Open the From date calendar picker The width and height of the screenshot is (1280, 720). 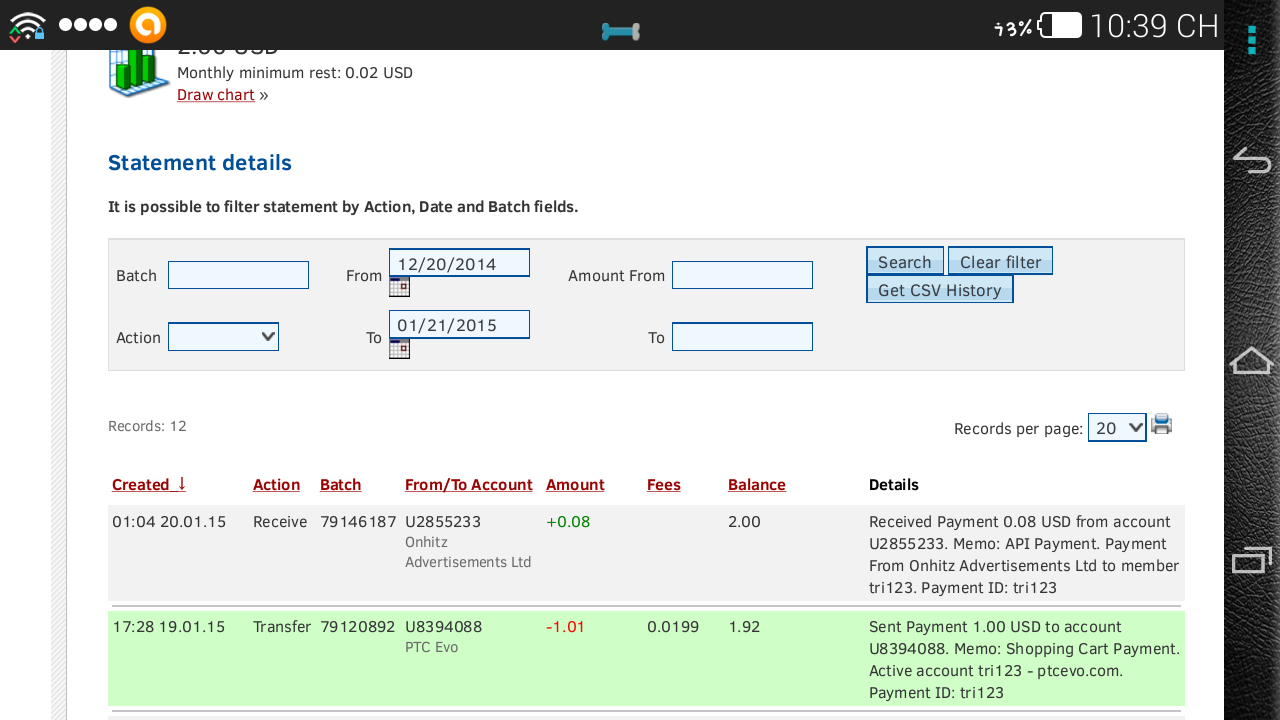(399, 287)
